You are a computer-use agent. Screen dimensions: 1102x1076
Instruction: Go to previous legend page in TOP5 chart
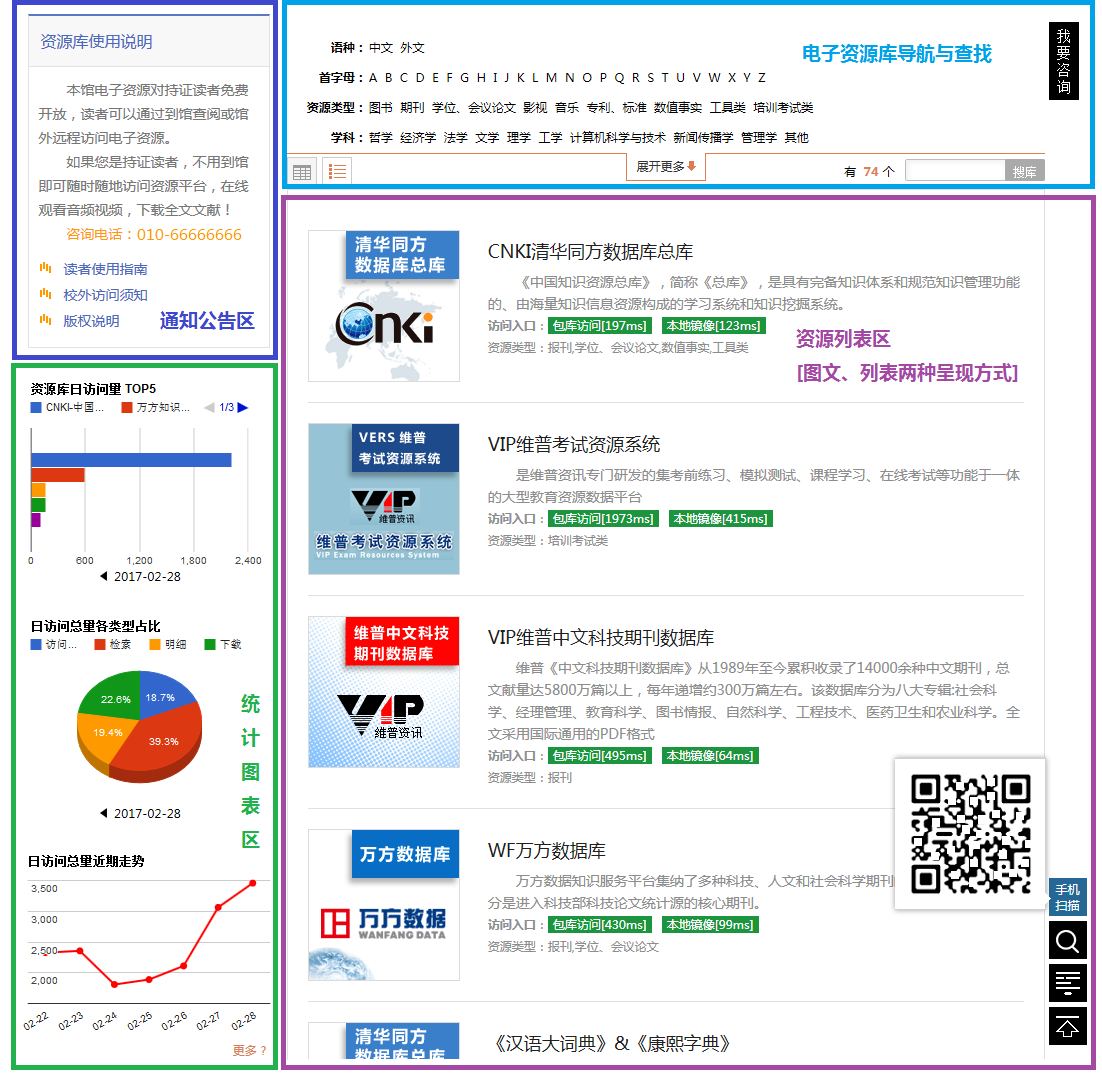[209, 408]
